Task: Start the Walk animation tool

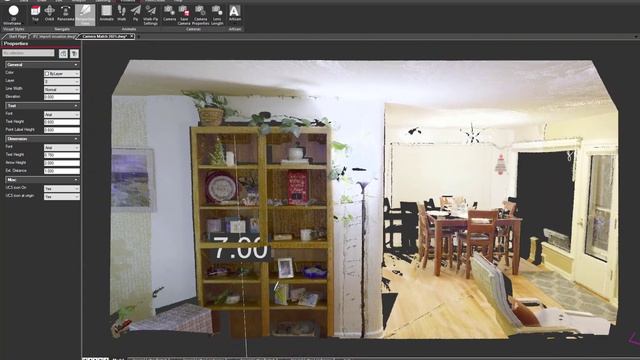Action: 122,14
